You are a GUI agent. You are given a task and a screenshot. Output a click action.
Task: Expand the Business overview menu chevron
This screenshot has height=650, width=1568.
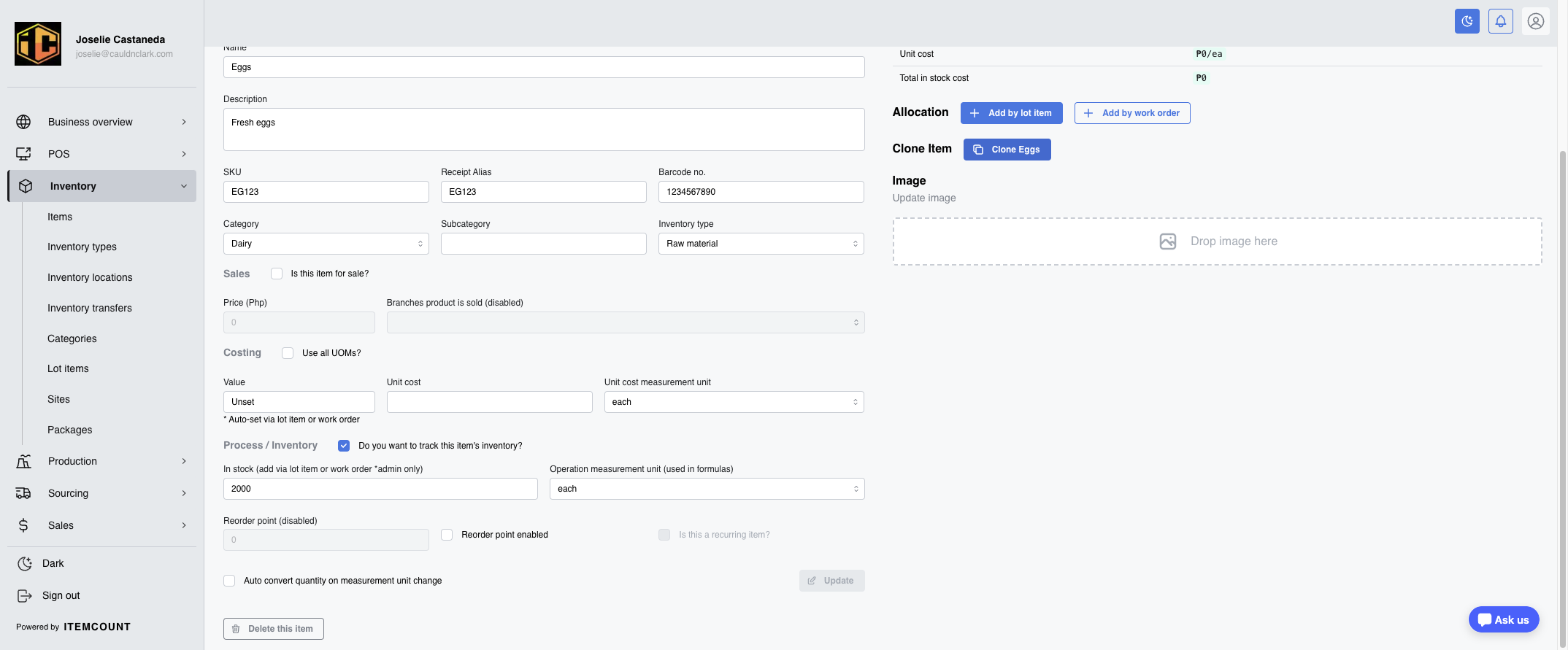[184, 122]
